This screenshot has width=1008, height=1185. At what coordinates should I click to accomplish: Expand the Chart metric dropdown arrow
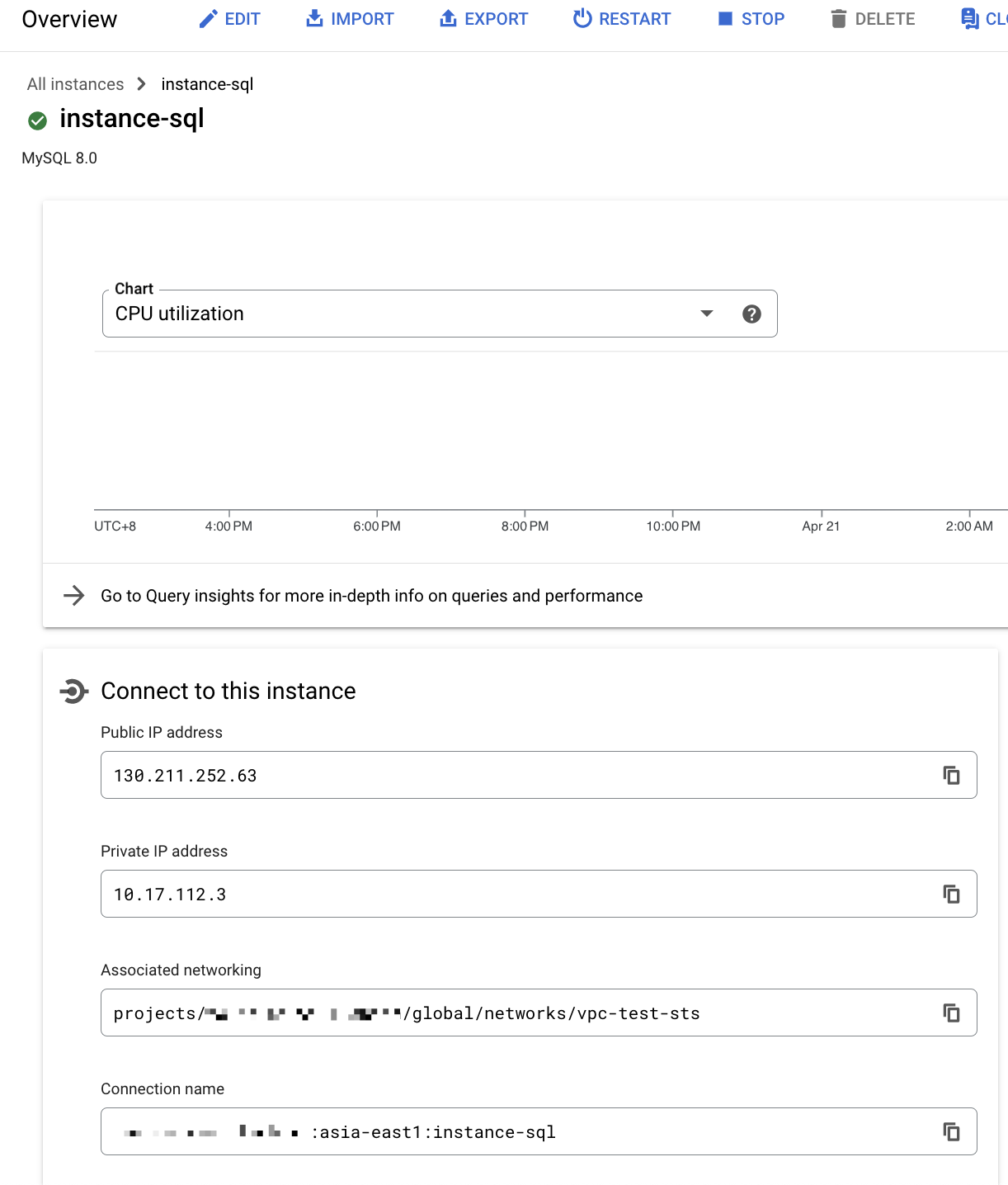pos(706,314)
